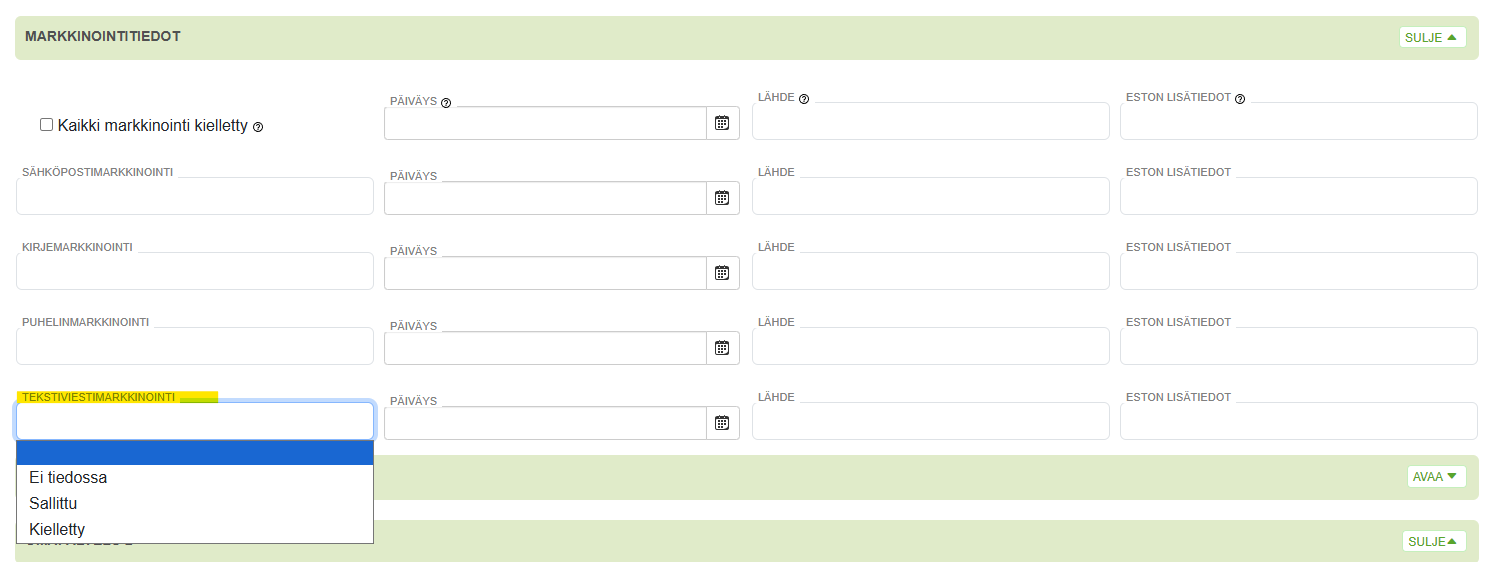Open calendar for Puhelinmarkkinointi date
1497x562 pixels.
pos(722,348)
